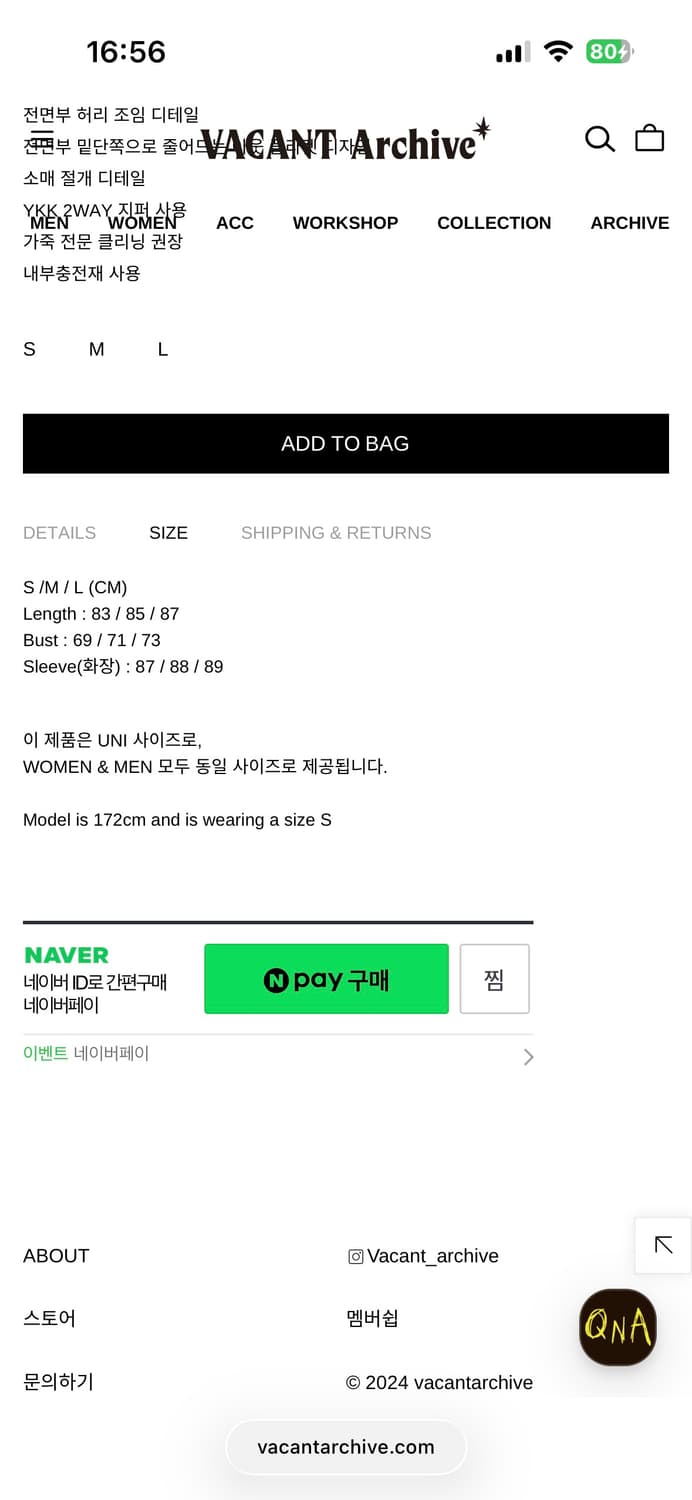Tap the Wi-Fi status icon
The height and width of the screenshot is (1500, 692).
[x=559, y=50]
